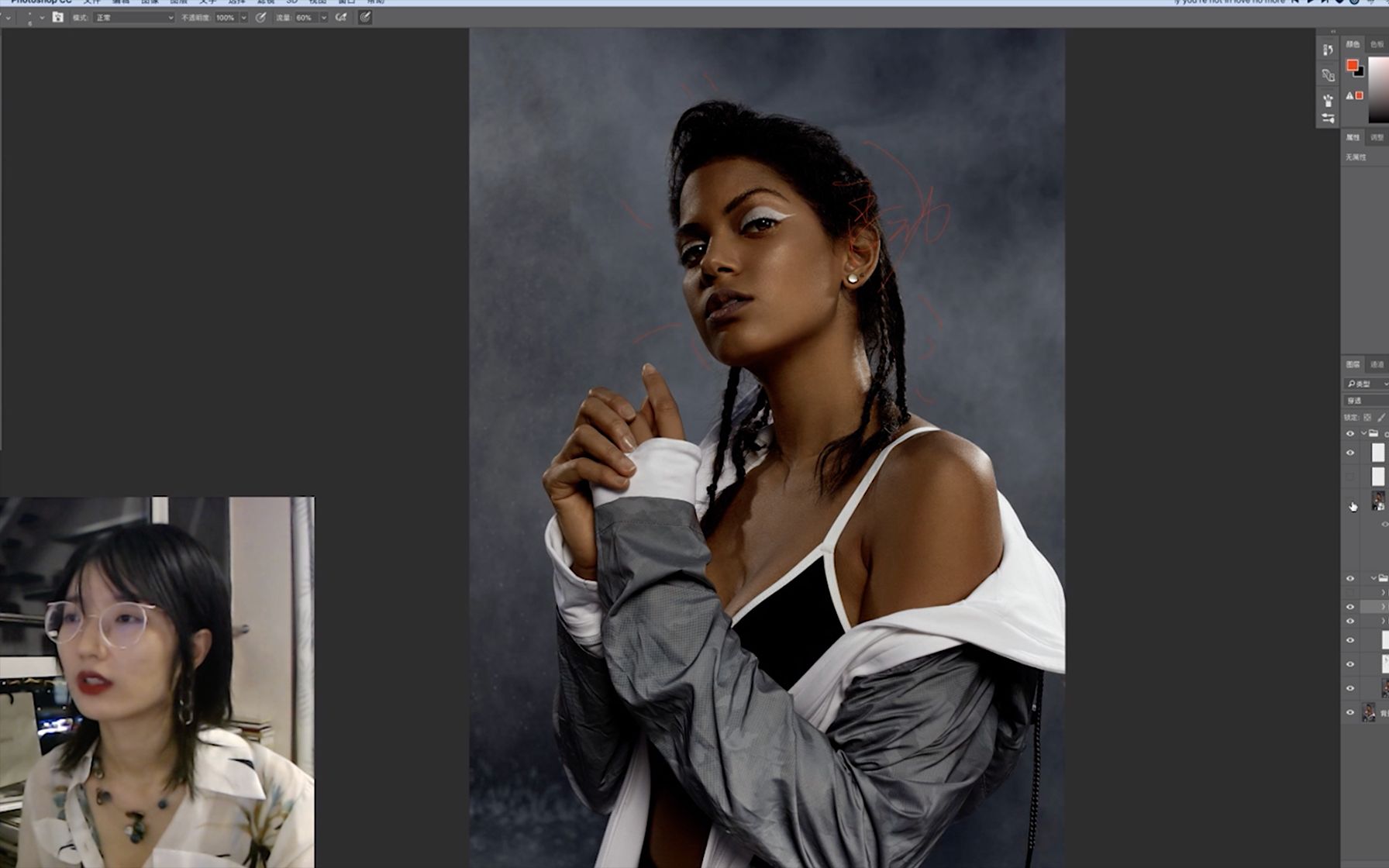Switch to the 调整 Adjustments tab

[1377, 137]
